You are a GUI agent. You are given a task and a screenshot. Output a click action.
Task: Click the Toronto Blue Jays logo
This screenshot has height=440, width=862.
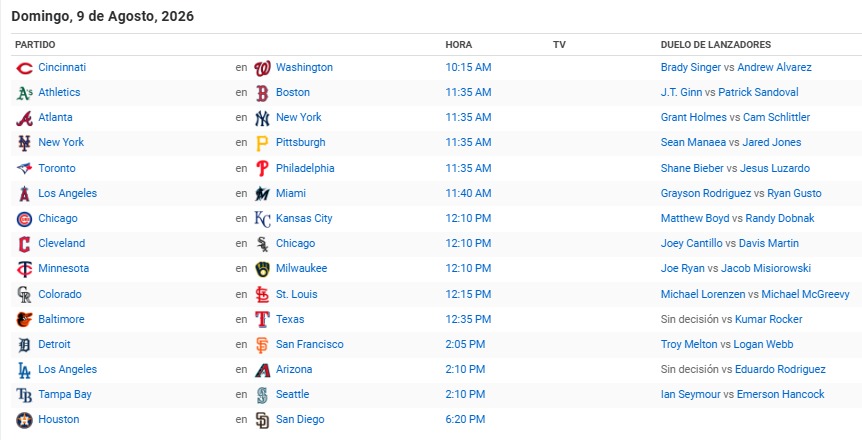click(24, 168)
